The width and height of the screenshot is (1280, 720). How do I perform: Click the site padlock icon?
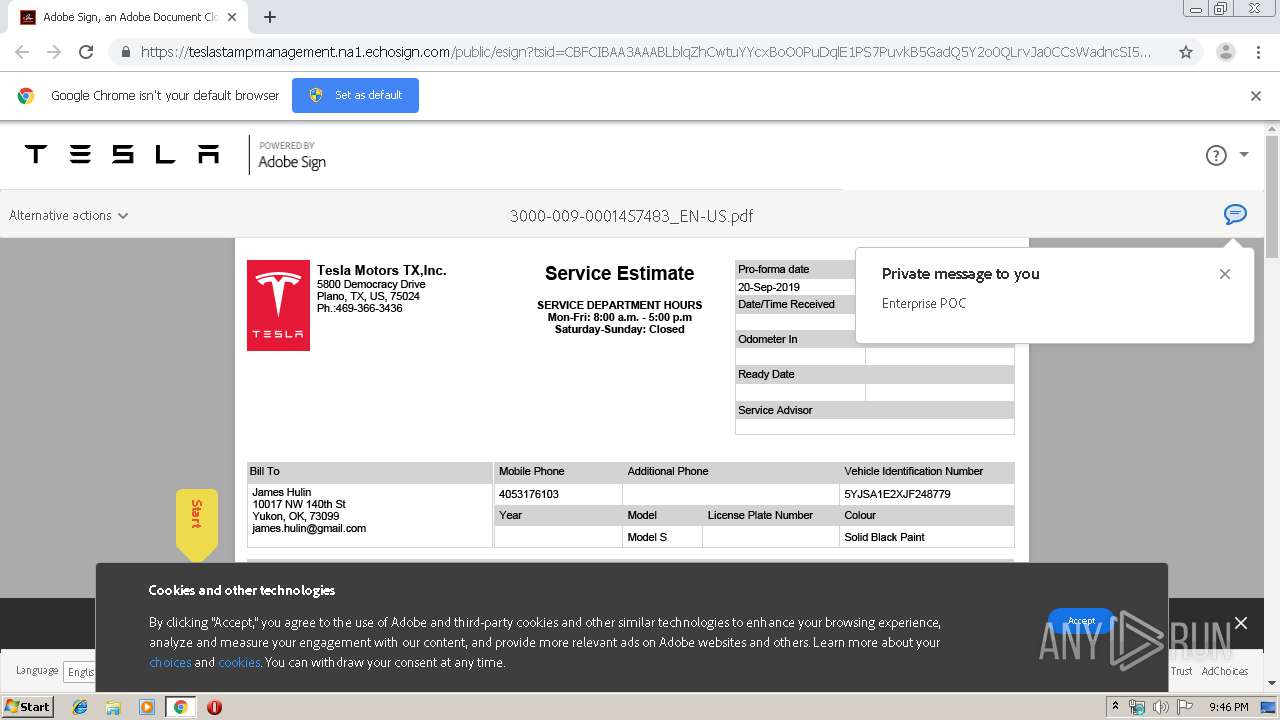[124, 52]
